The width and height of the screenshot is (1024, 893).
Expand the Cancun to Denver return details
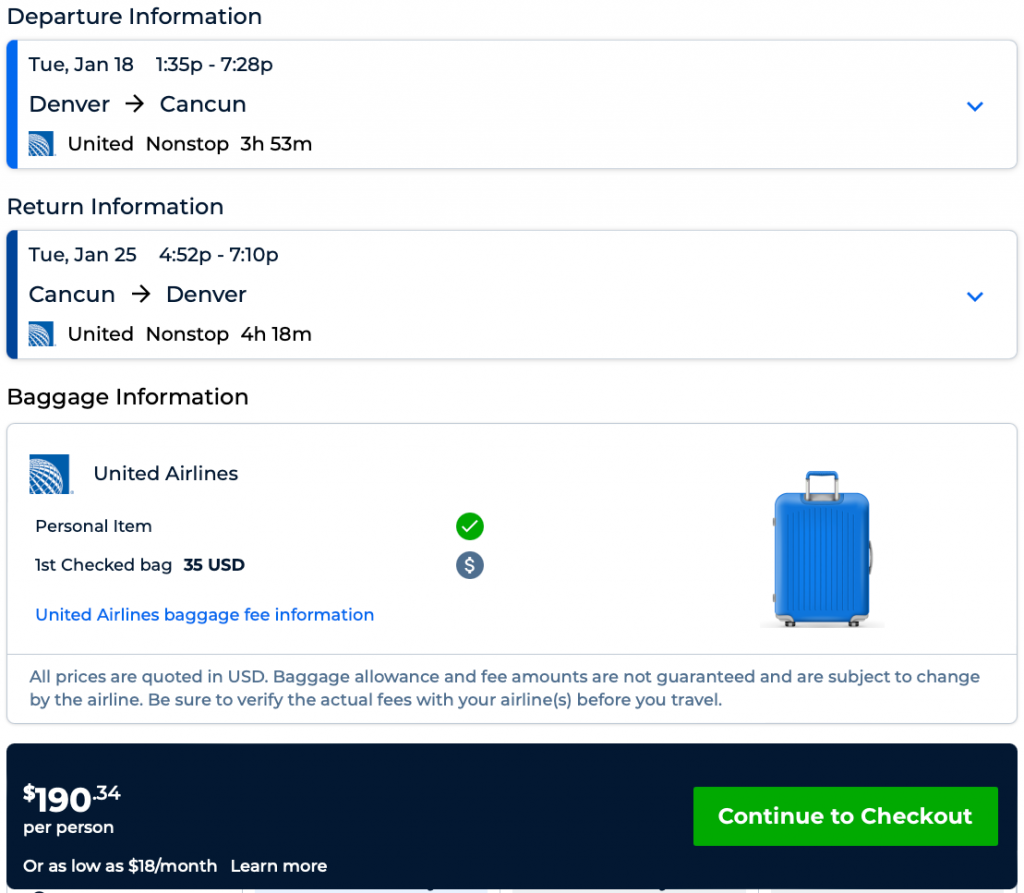click(x=975, y=296)
